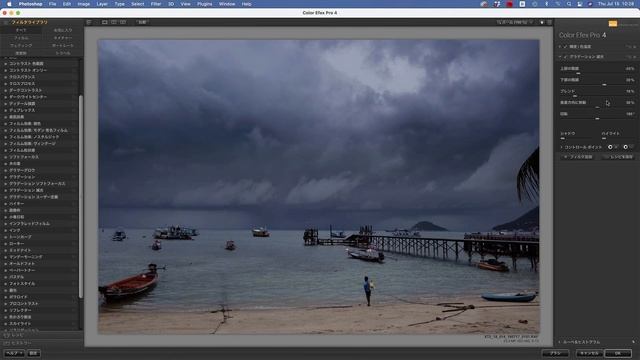
Task: Click the レシピを保存 button
Action: pyautogui.click(x=619, y=157)
